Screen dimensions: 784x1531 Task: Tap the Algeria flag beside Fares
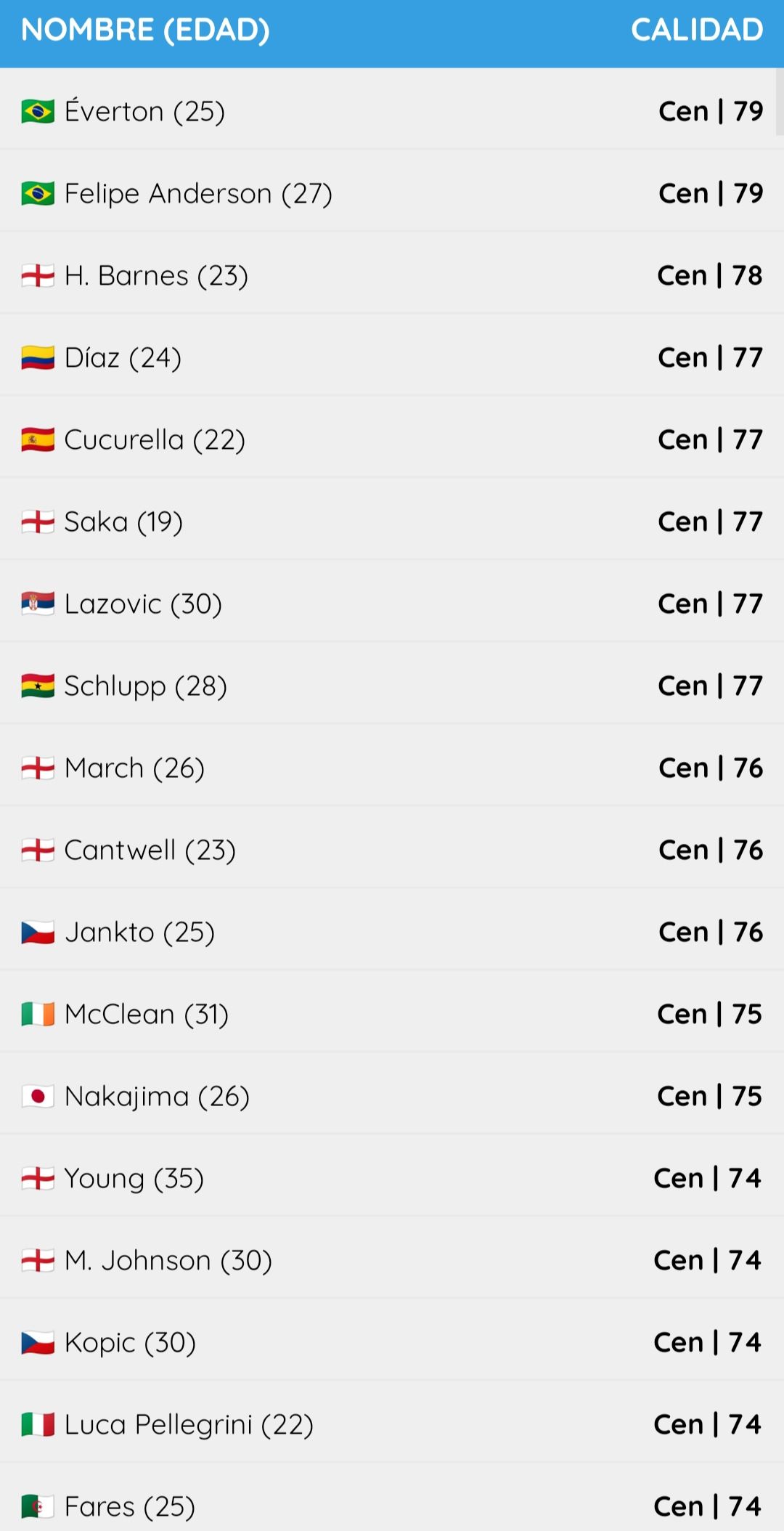click(x=38, y=1507)
